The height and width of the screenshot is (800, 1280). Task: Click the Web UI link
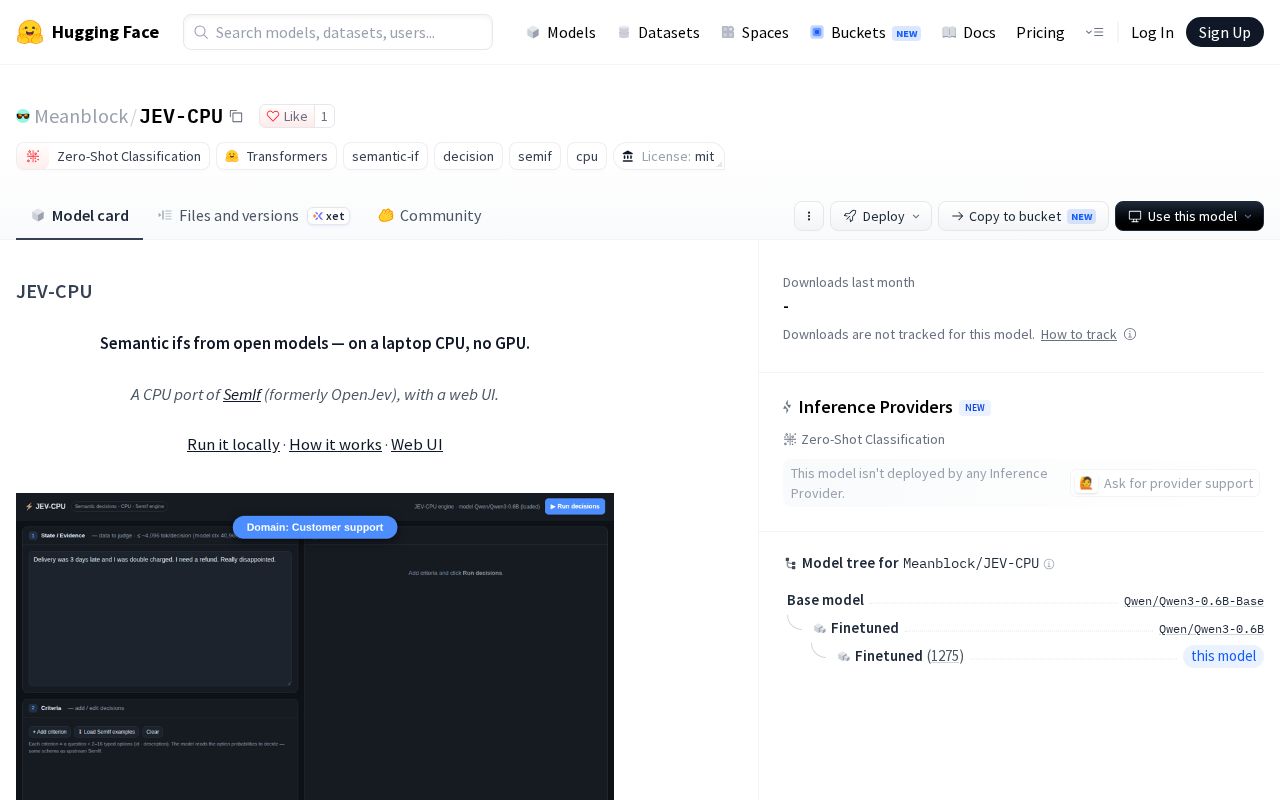(x=417, y=444)
